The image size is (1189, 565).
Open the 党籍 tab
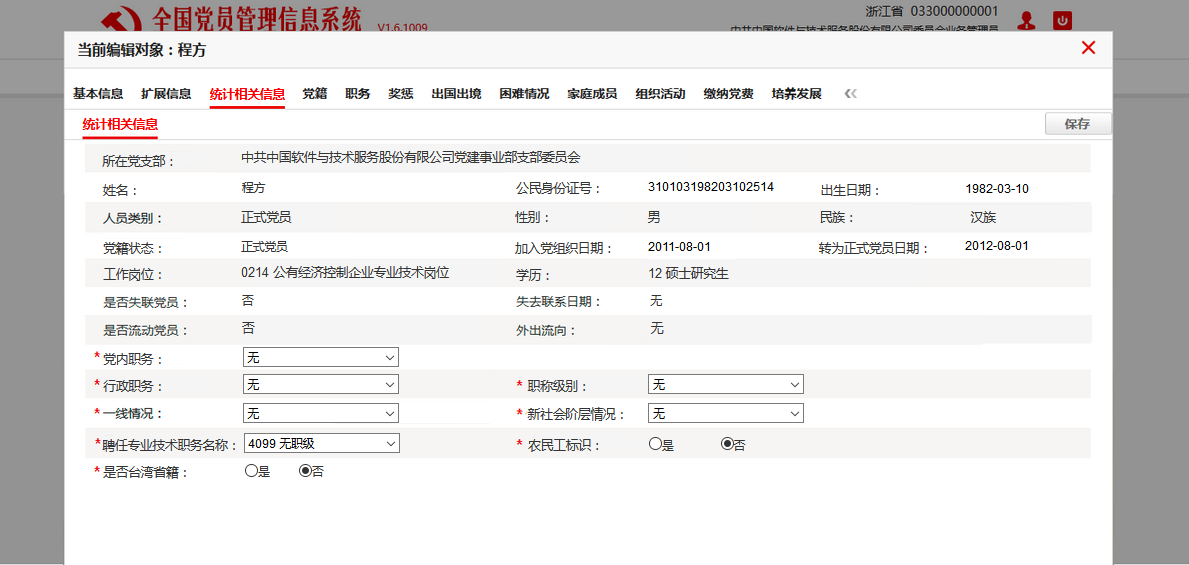pyautogui.click(x=315, y=94)
